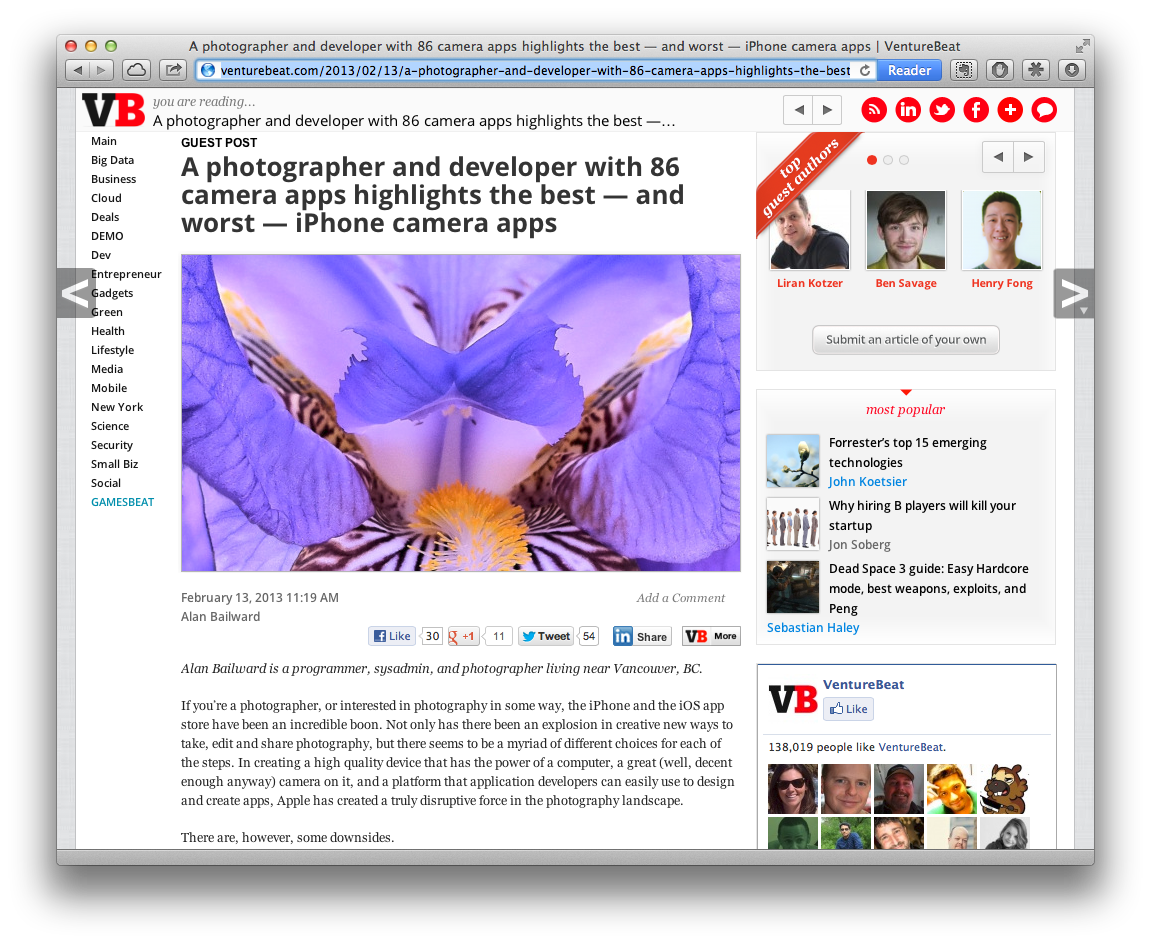1151x944 pixels.
Task: Open the Mobile category
Action: point(109,388)
